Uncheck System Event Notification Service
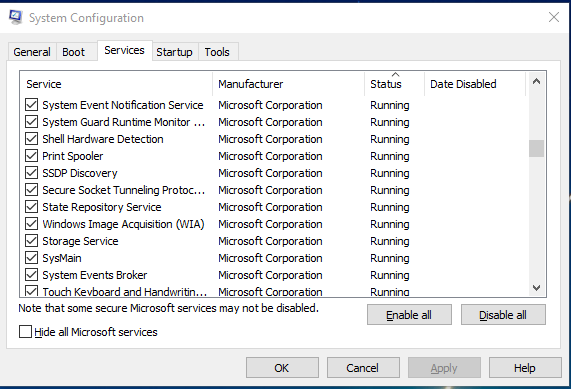This screenshot has width=571, height=389. coord(31,105)
